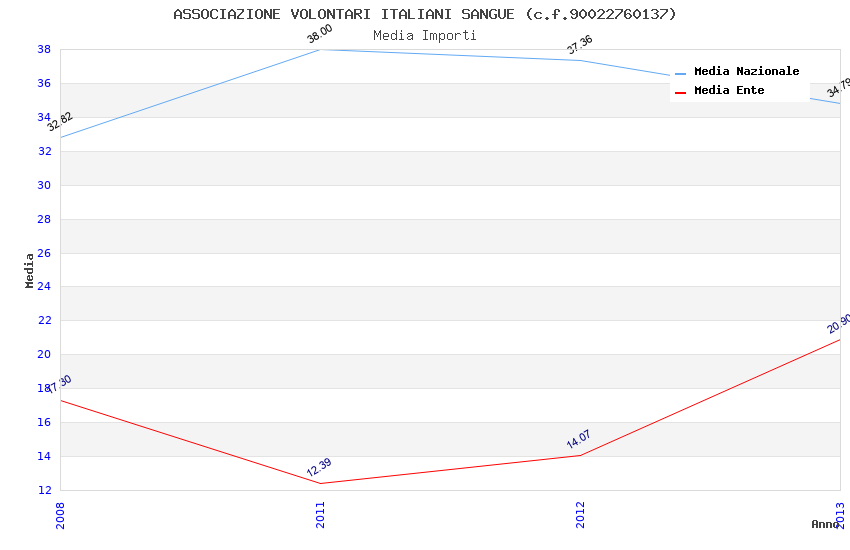Screen dimensions: 850x550
Task: Click the y-axis title Media
Action: 29,270
